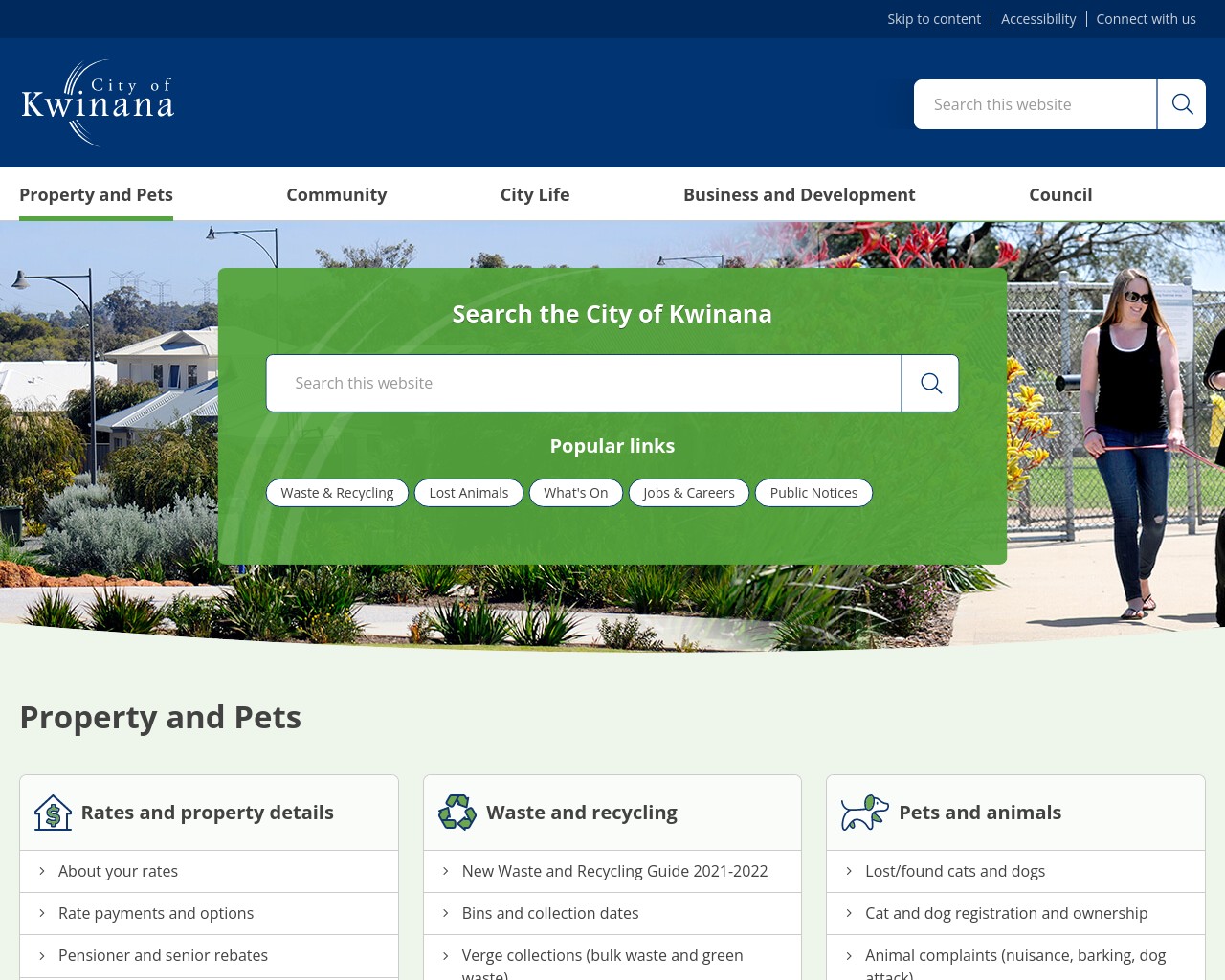Click the dog icon beside Pets and animals
This screenshot has height=980, width=1225.
pos(863,812)
